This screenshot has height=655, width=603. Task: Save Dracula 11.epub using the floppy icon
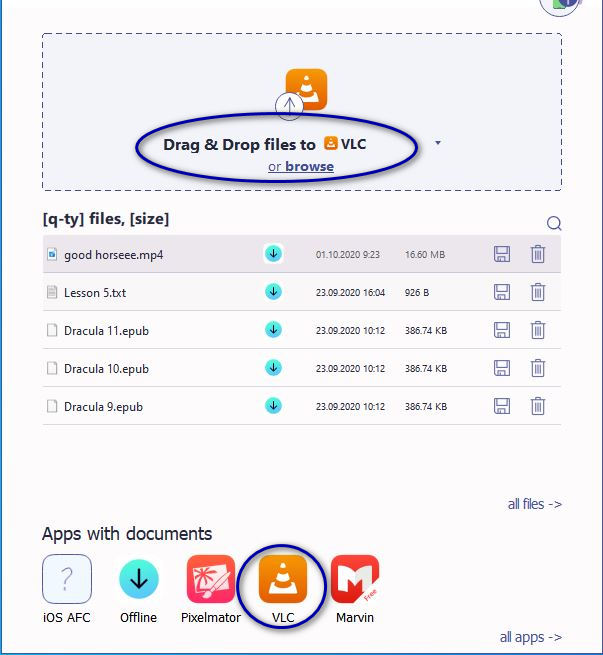(502, 330)
